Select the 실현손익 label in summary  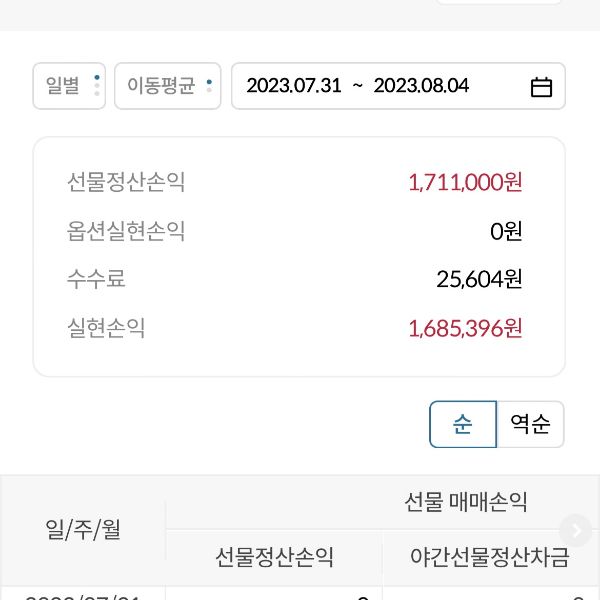click(x=106, y=328)
